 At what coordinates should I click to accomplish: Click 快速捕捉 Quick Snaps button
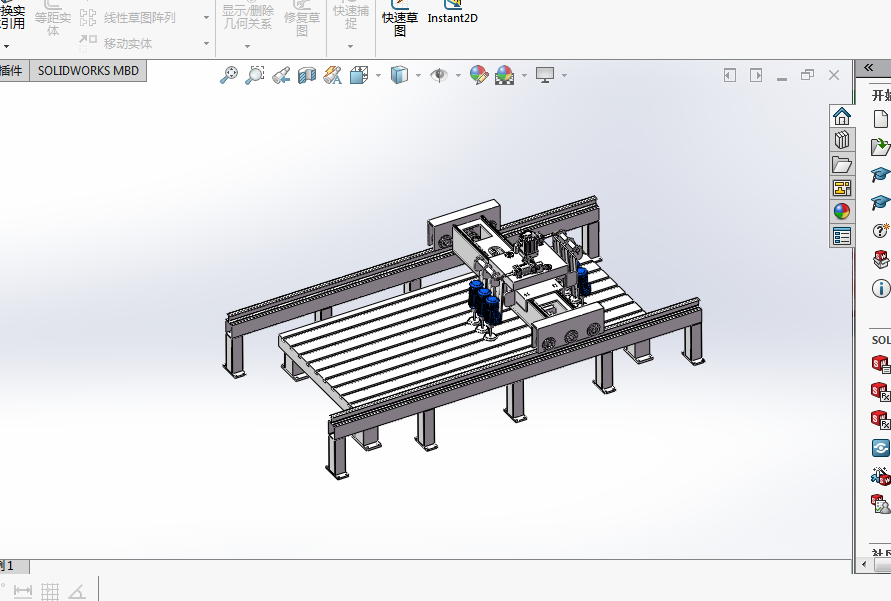(x=351, y=17)
